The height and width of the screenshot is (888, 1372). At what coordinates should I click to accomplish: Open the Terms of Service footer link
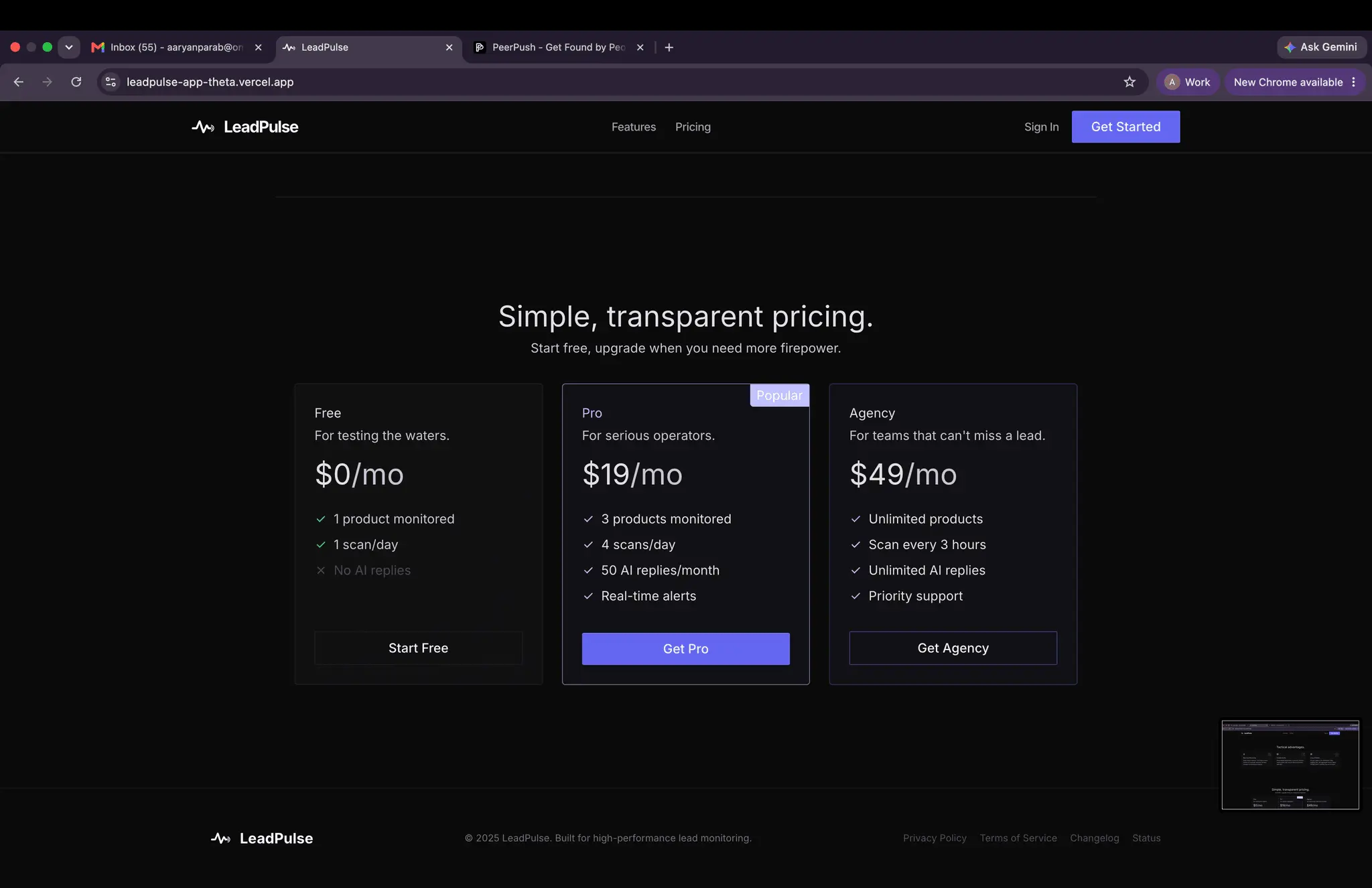[x=1018, y=838]
